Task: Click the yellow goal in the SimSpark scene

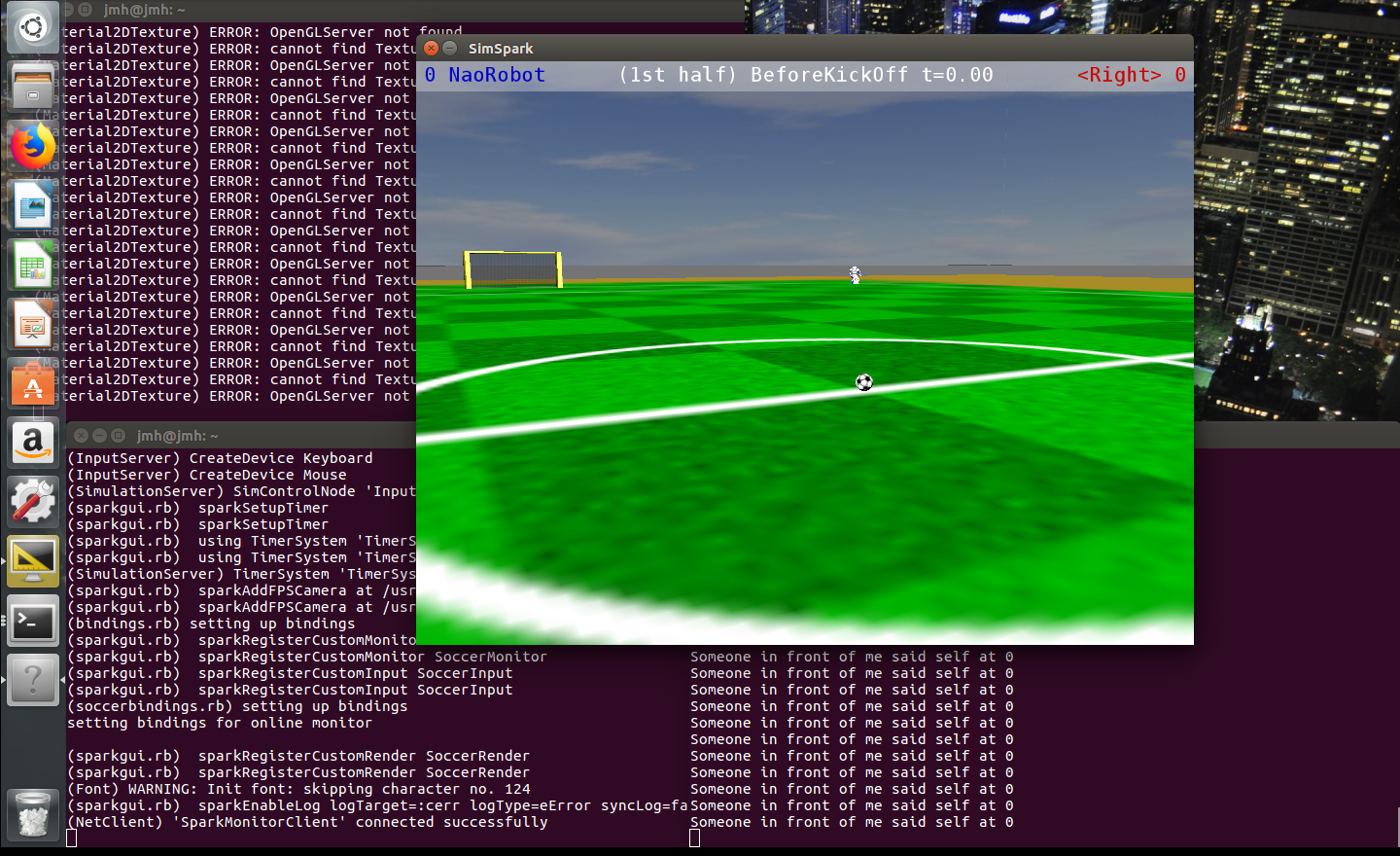Action: (512, 268)
